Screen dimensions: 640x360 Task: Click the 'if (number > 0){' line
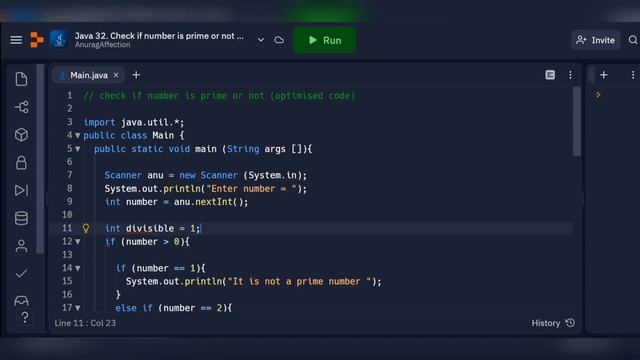(x=147, y=242)
